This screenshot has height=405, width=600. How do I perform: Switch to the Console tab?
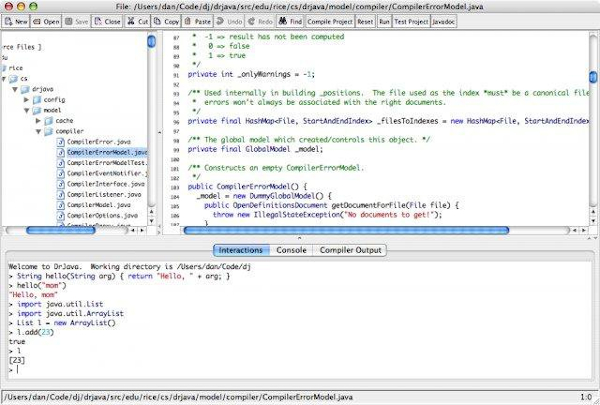[x=291, y=250]
